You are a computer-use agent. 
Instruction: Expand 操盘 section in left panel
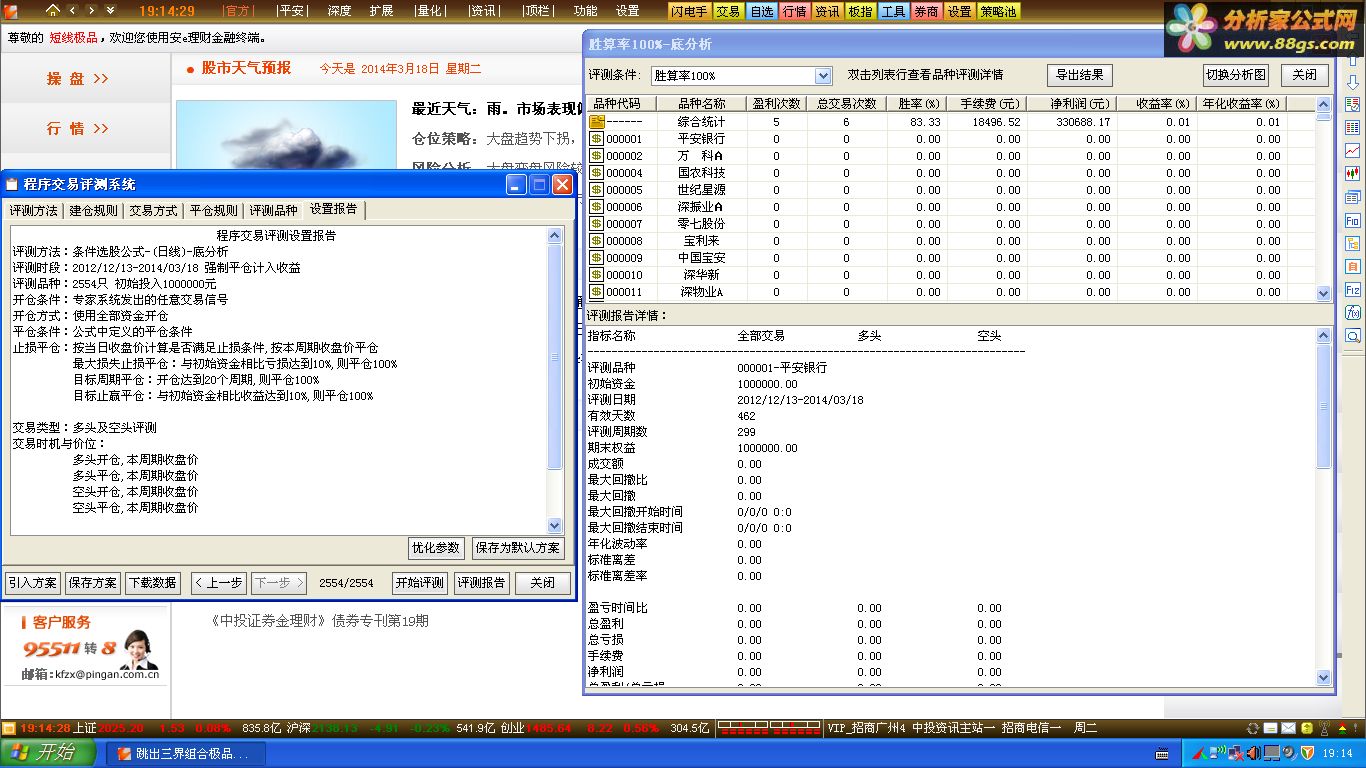coord(78,78)
